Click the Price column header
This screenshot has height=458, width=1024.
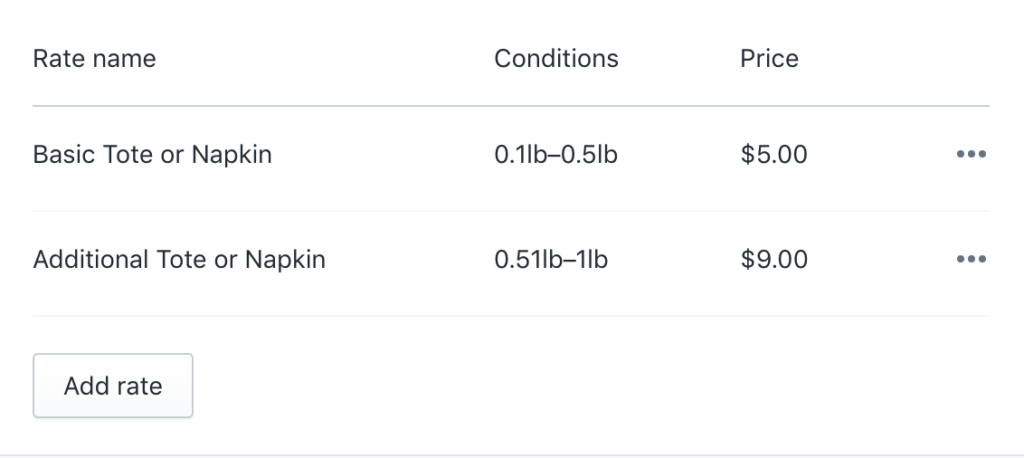(769, 59)
